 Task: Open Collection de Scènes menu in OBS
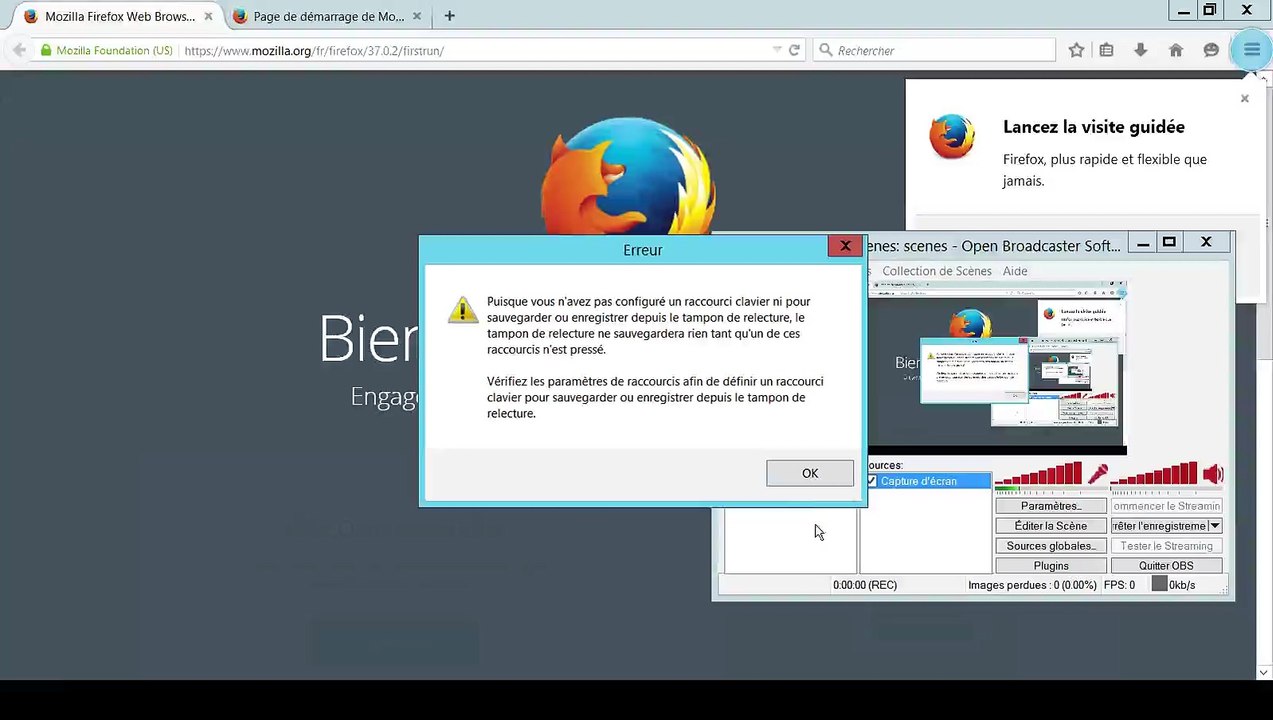click(937, 271)
